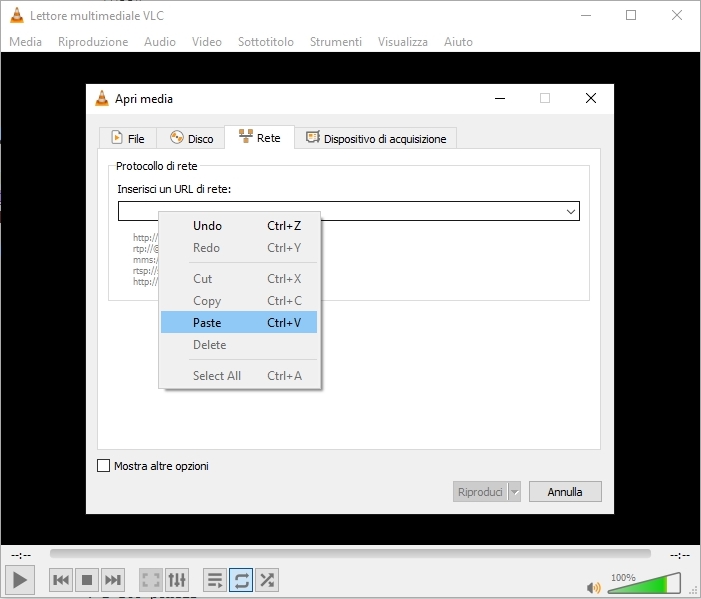
Task: Click the VLC cone icon in main title bar
Action: (x=17, y=15)
